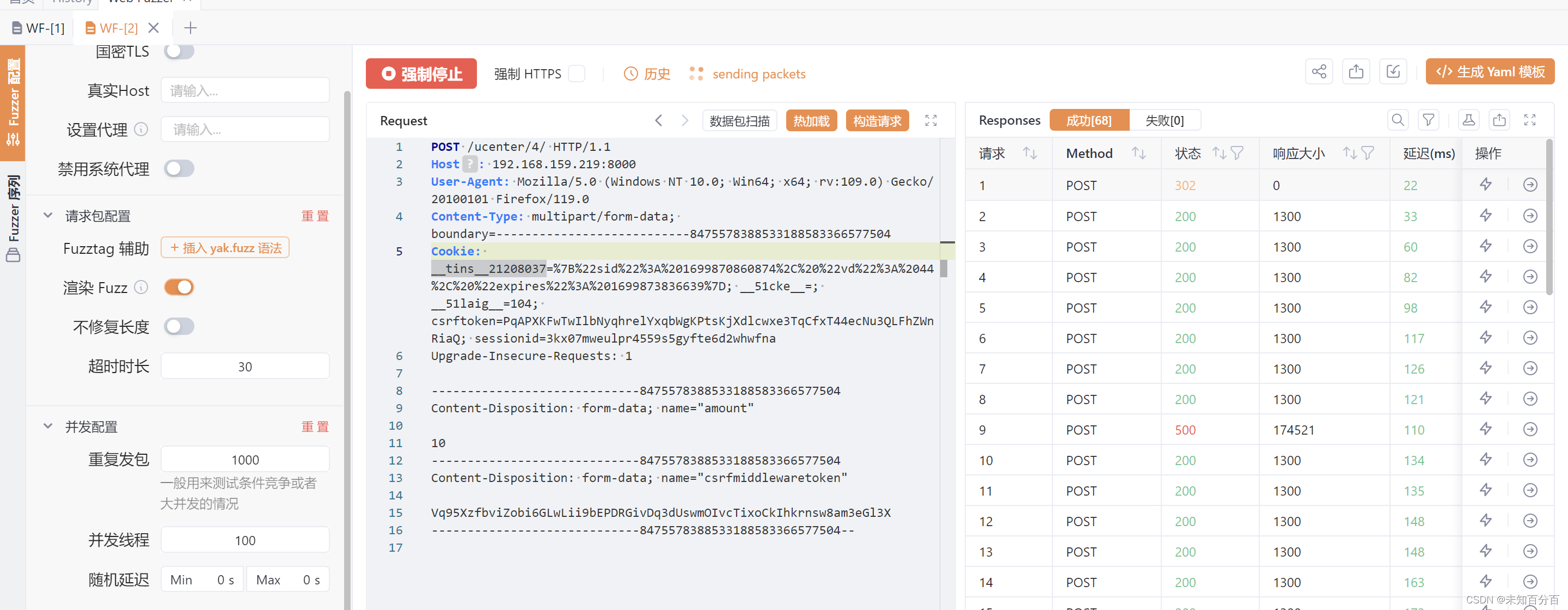Show 失败[0] responses

point(1165,120)
